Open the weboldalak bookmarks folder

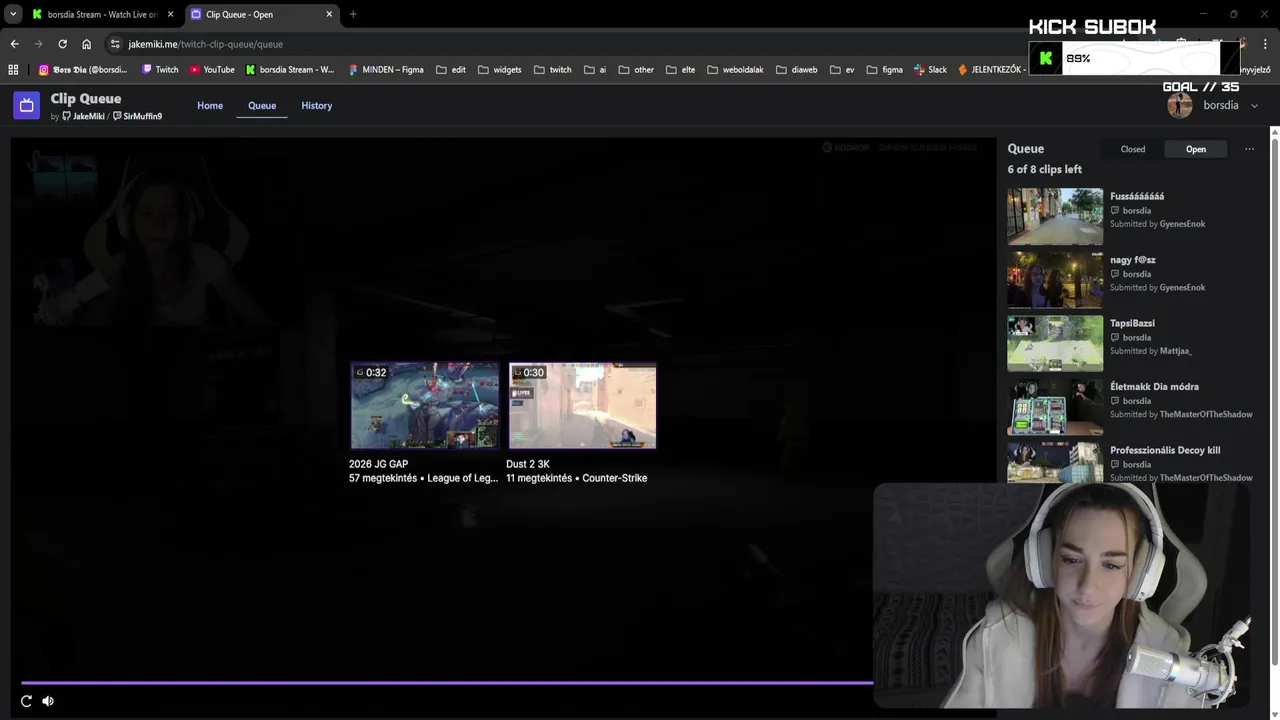click(735, 70)
